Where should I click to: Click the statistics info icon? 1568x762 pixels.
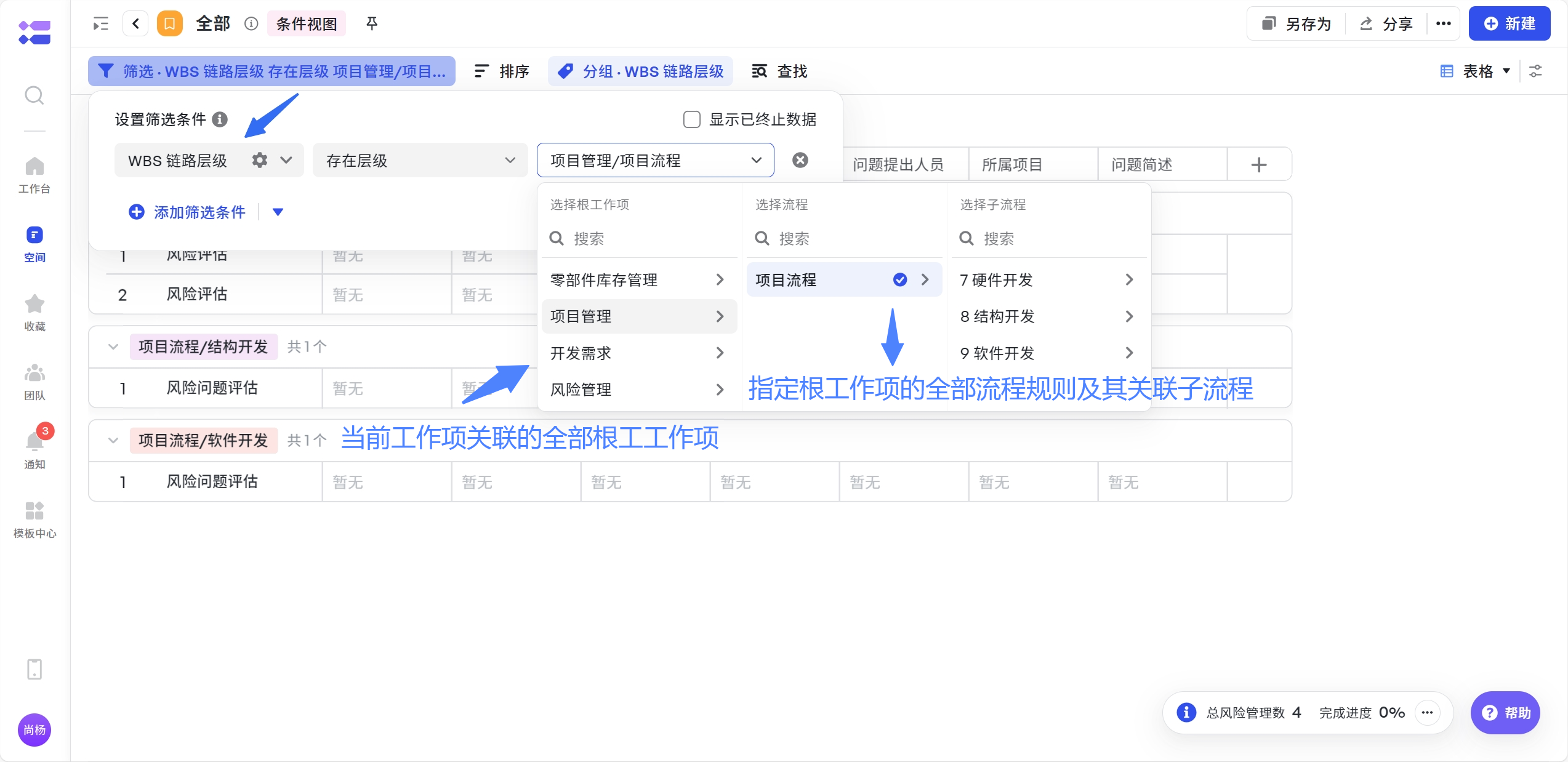[x=1186, y=712]
